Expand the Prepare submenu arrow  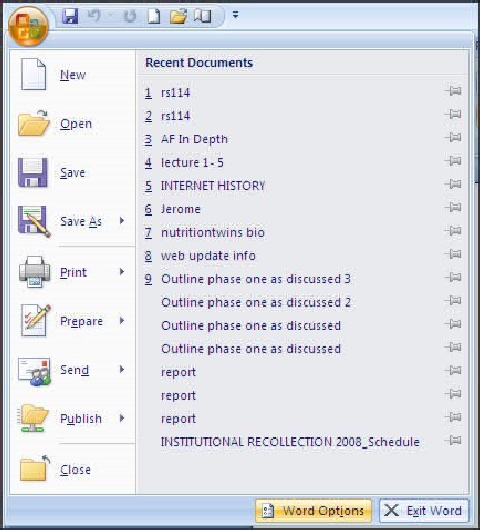[122, 320]
